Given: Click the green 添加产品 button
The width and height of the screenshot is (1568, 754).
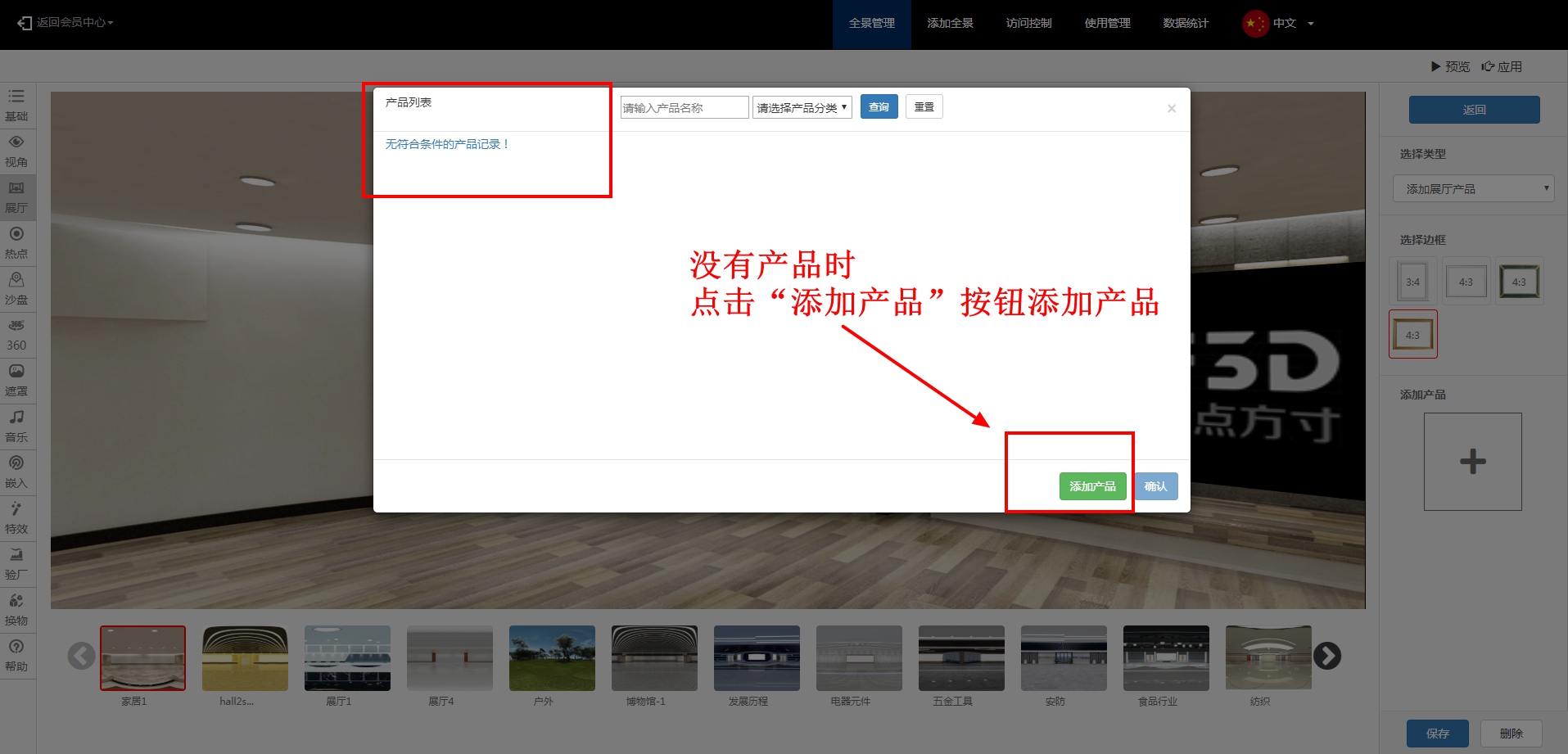Looking at the screenshot, I should 1092,486.
